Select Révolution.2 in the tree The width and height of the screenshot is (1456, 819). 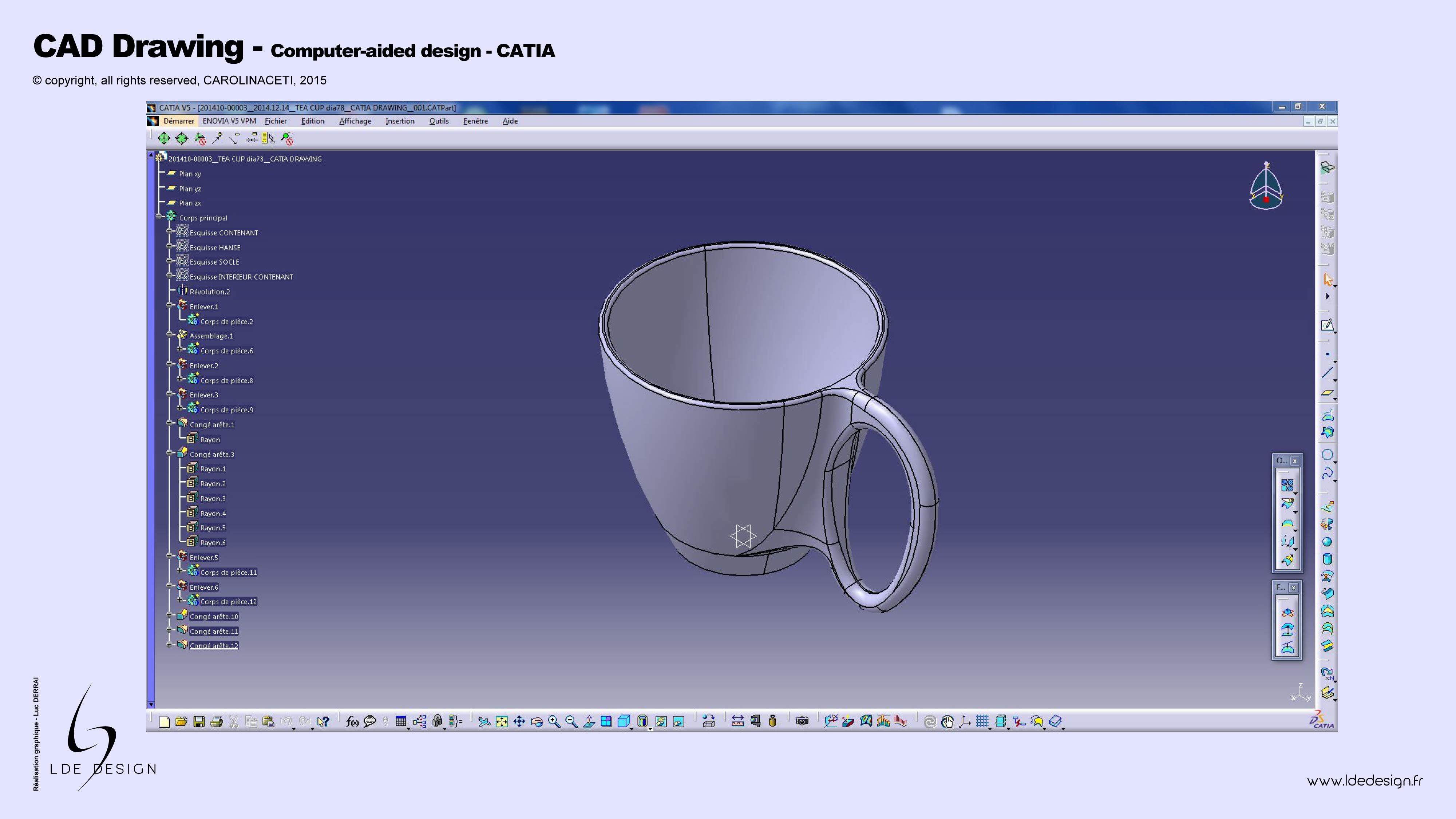point(209,292)
